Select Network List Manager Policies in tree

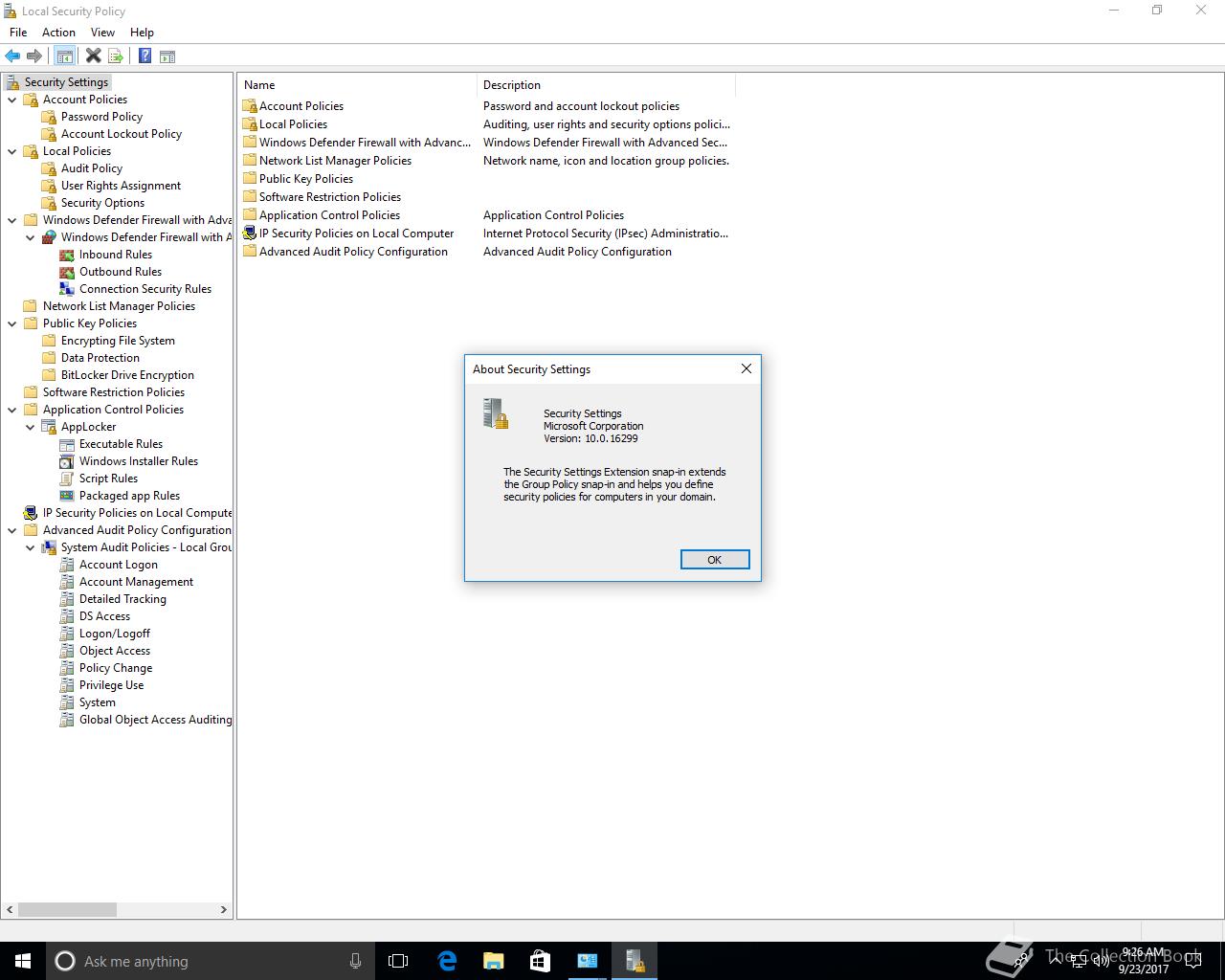point(119,306)
